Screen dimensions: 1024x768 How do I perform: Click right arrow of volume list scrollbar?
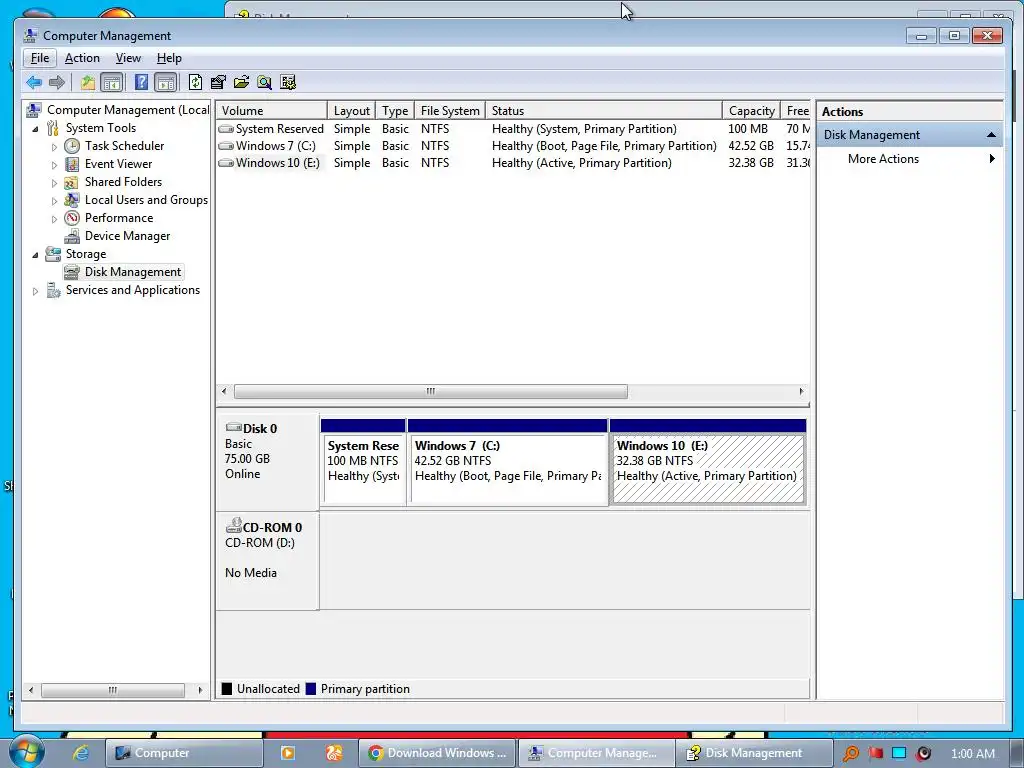(801, 391)
